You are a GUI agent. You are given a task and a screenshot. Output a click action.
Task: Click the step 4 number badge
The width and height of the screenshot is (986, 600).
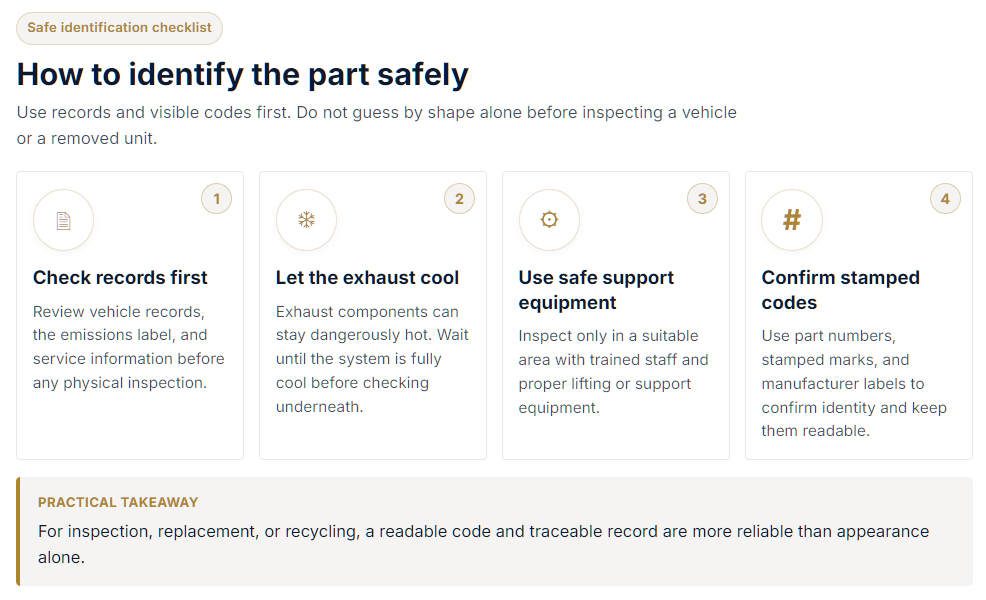(x=945, y=199)
